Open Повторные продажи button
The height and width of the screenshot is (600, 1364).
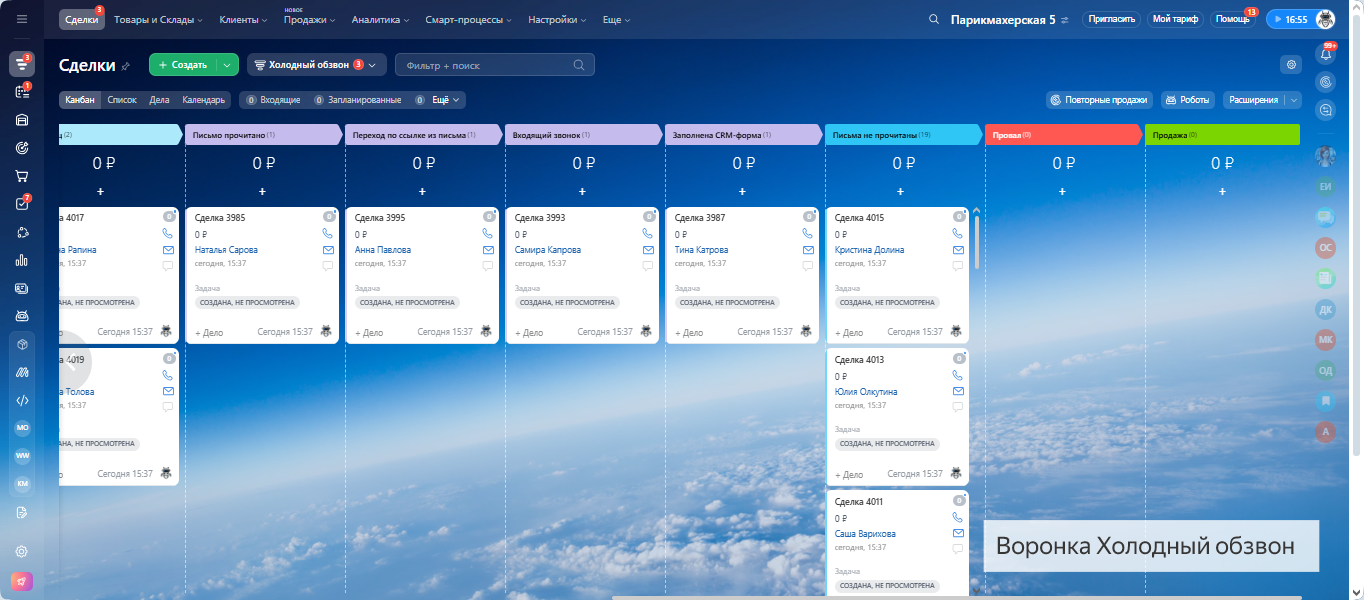[1100, 100]
